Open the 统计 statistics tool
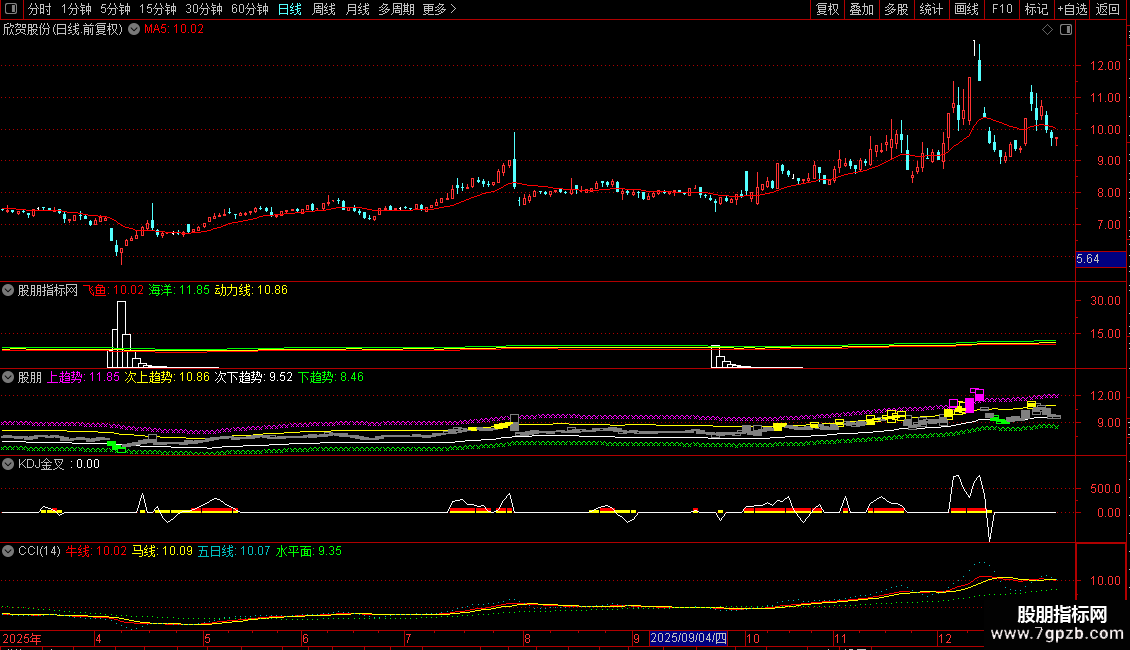Viewport: 1130px width, 650px height. click(x=931, y=10)
